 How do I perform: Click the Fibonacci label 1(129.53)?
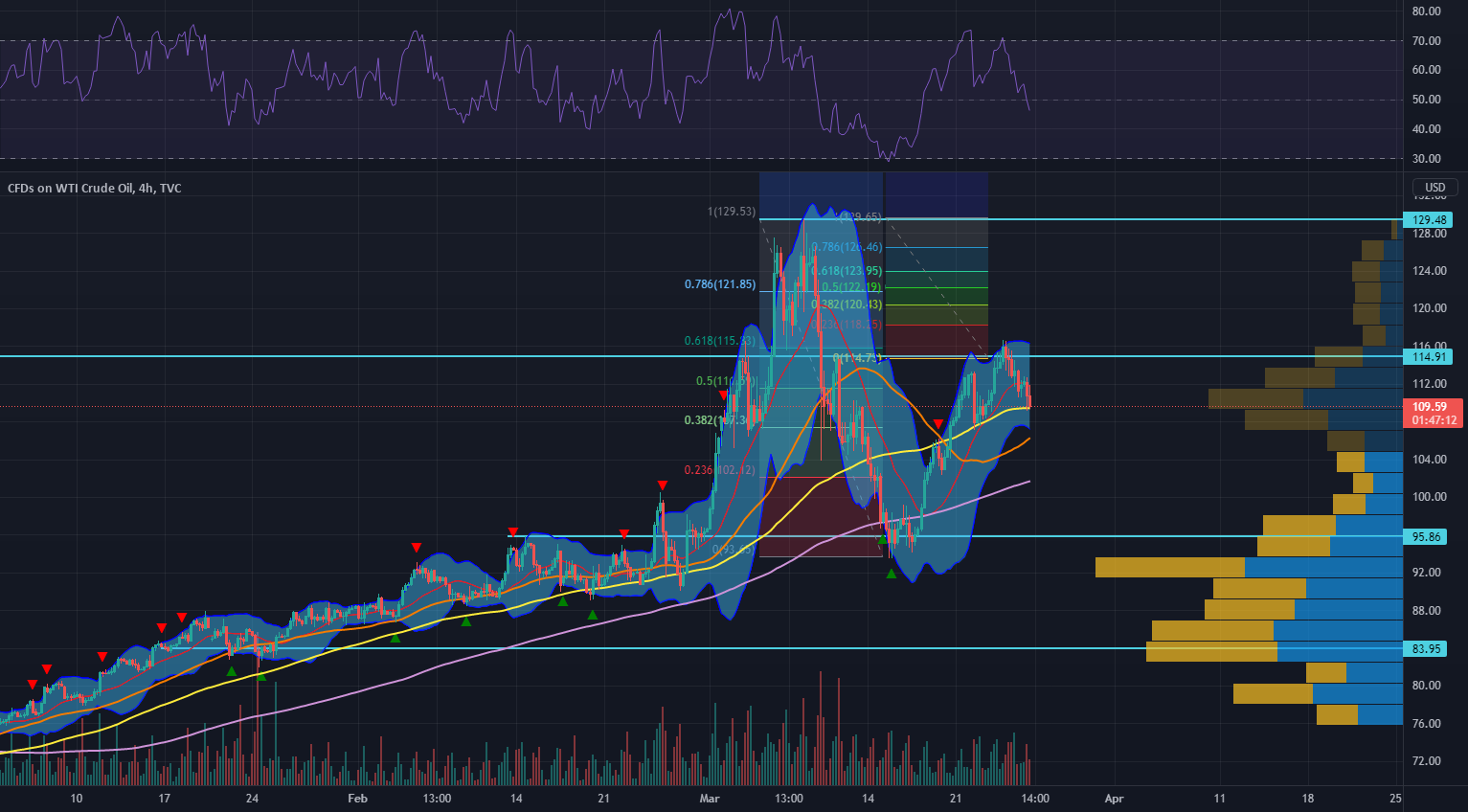732,212
